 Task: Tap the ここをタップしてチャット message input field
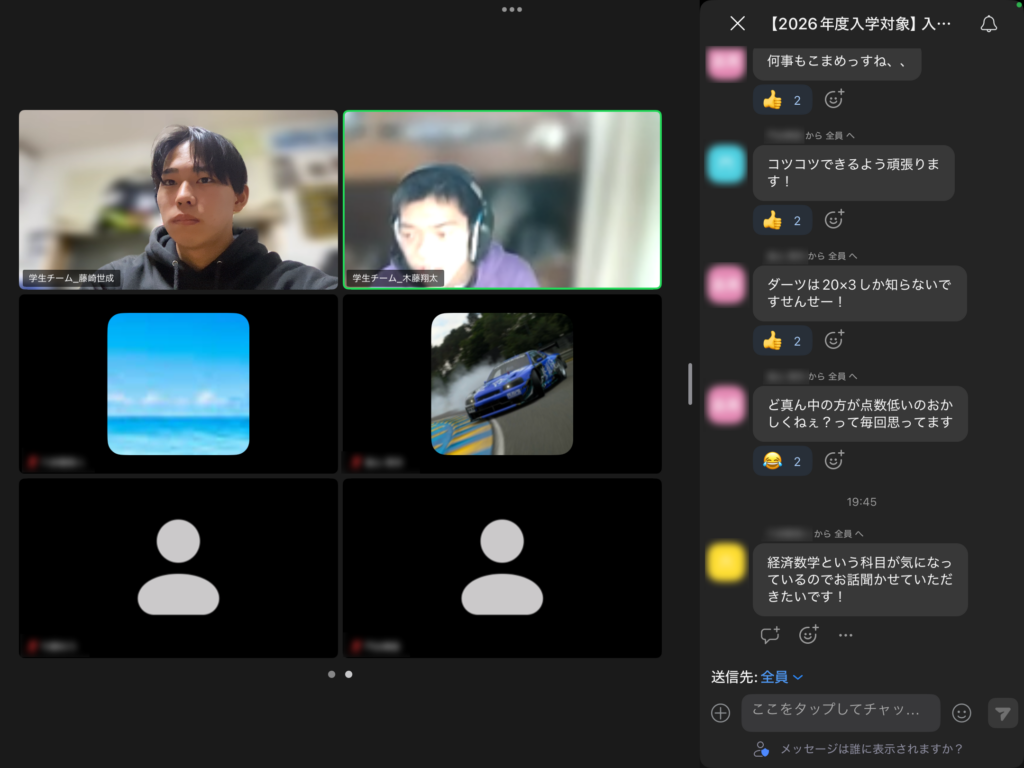point(840,712)
